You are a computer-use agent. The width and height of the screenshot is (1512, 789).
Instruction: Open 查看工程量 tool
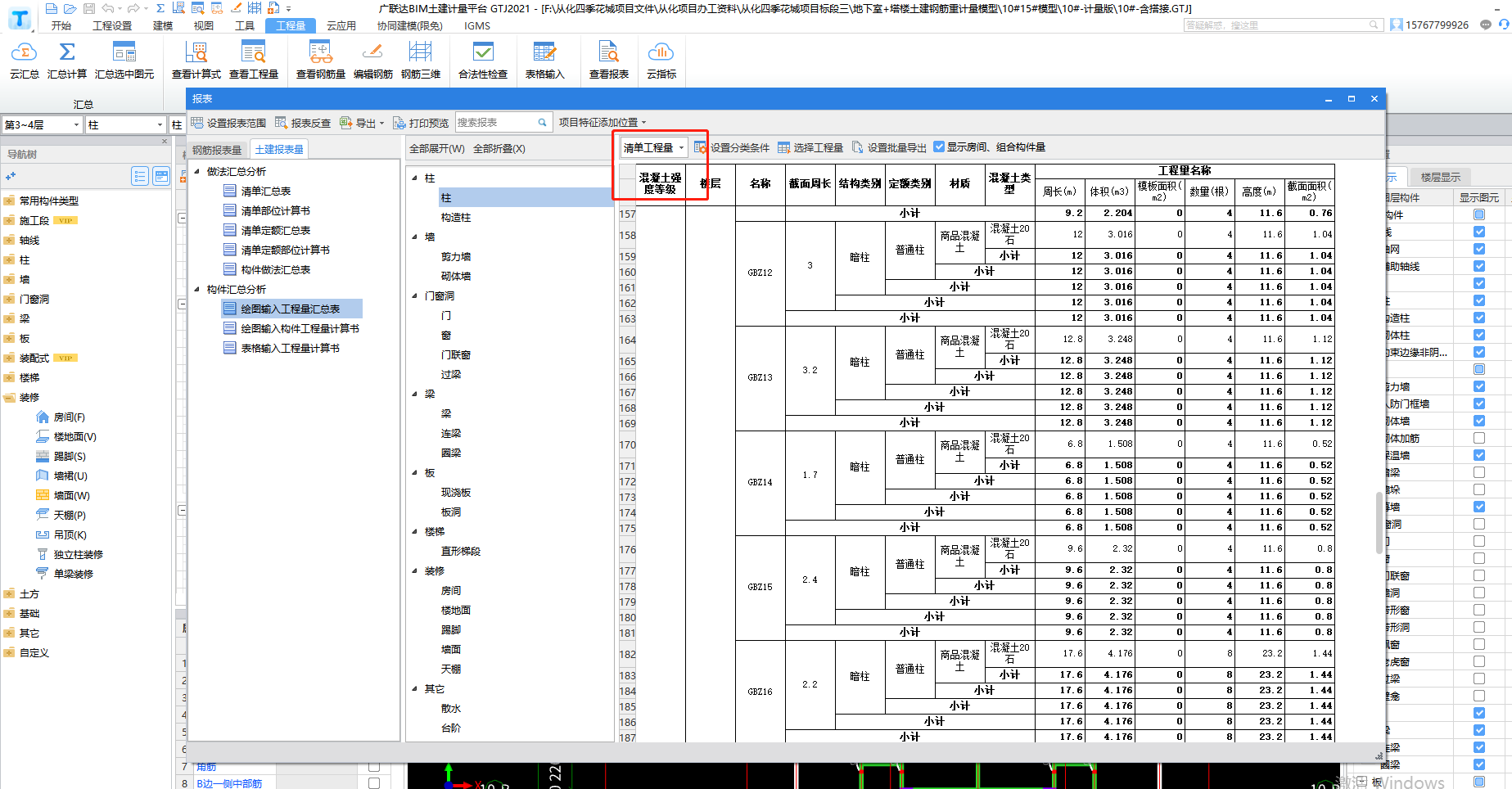point(254,61)
